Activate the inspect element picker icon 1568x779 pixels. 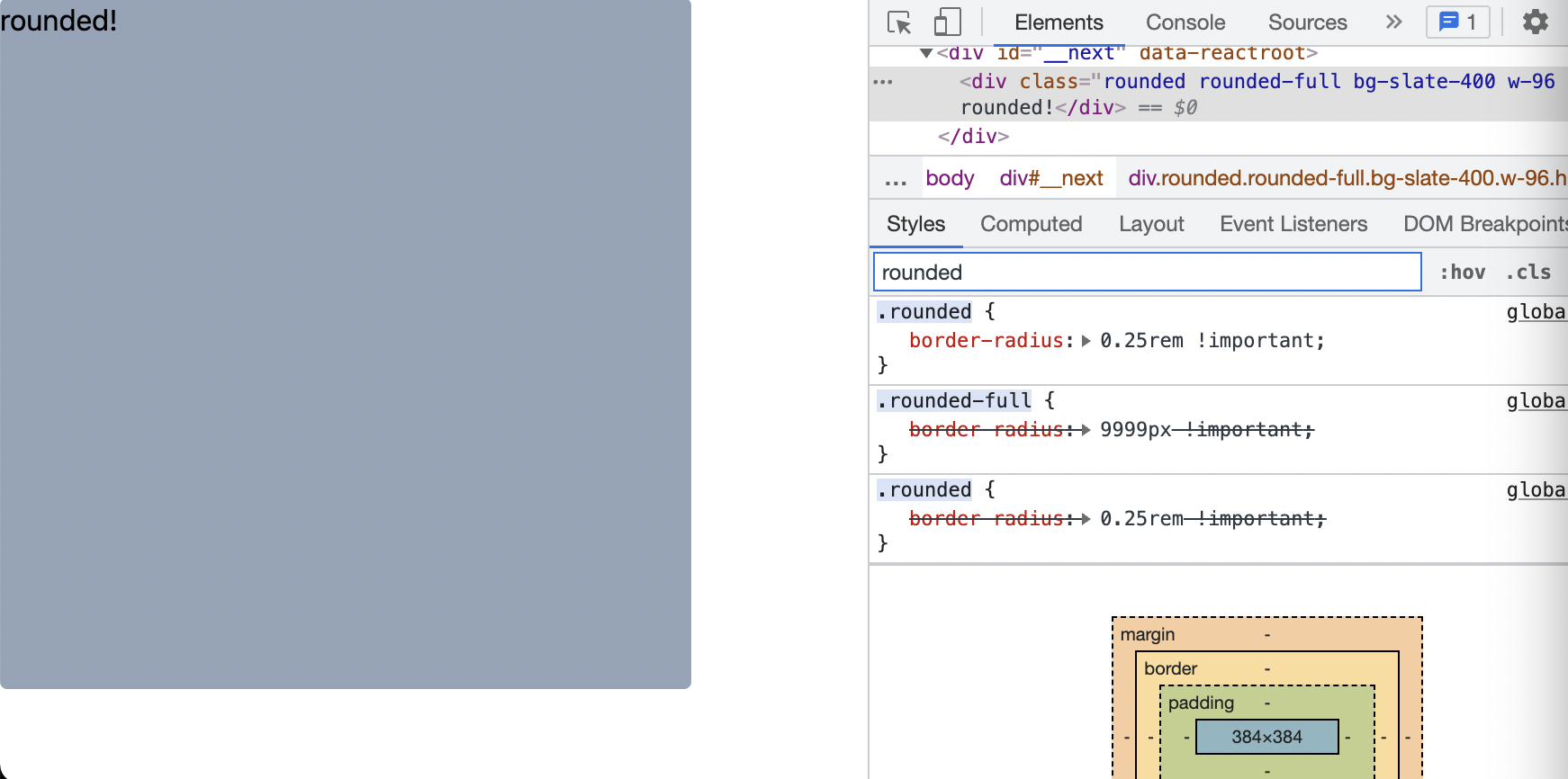tap(899, 22)
